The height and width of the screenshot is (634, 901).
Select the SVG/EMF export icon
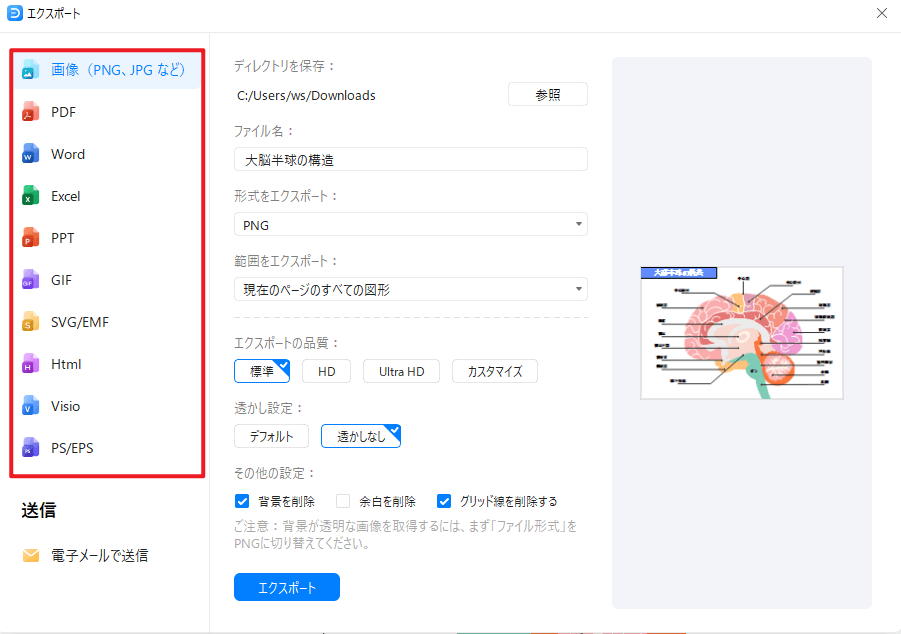[x=29, y=322]
